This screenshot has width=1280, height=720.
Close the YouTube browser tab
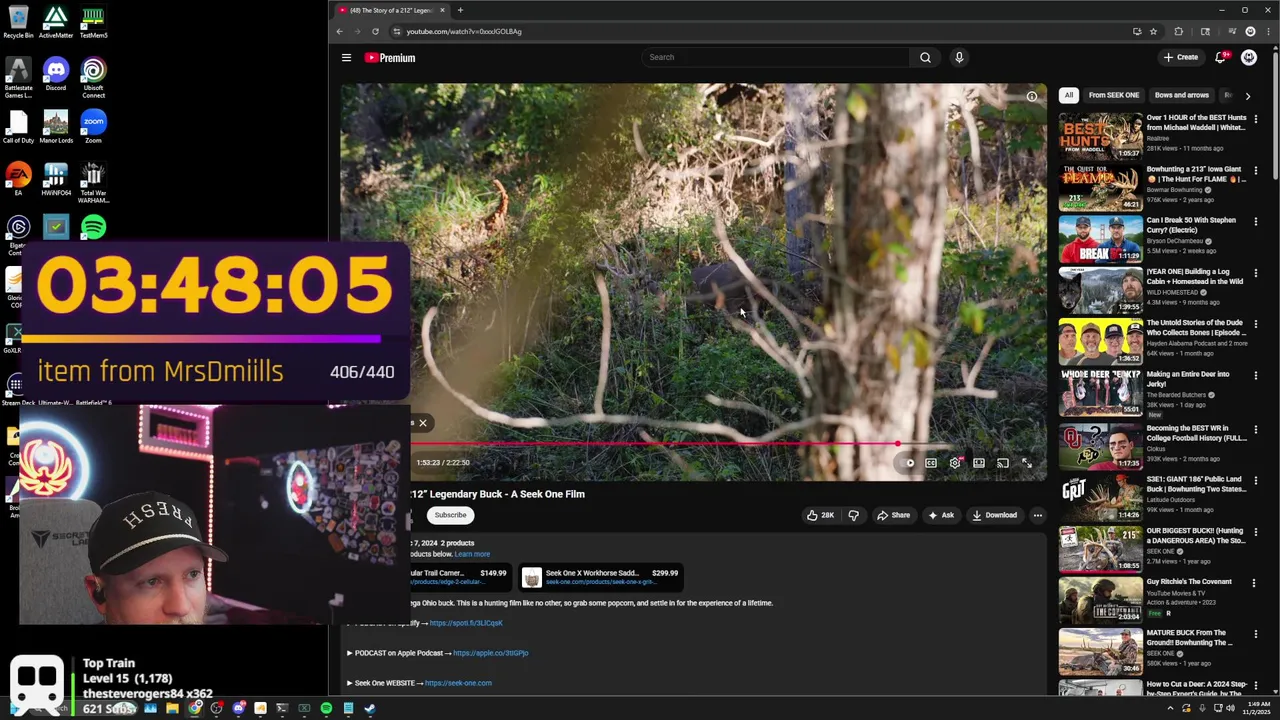[x=442, y=10]
